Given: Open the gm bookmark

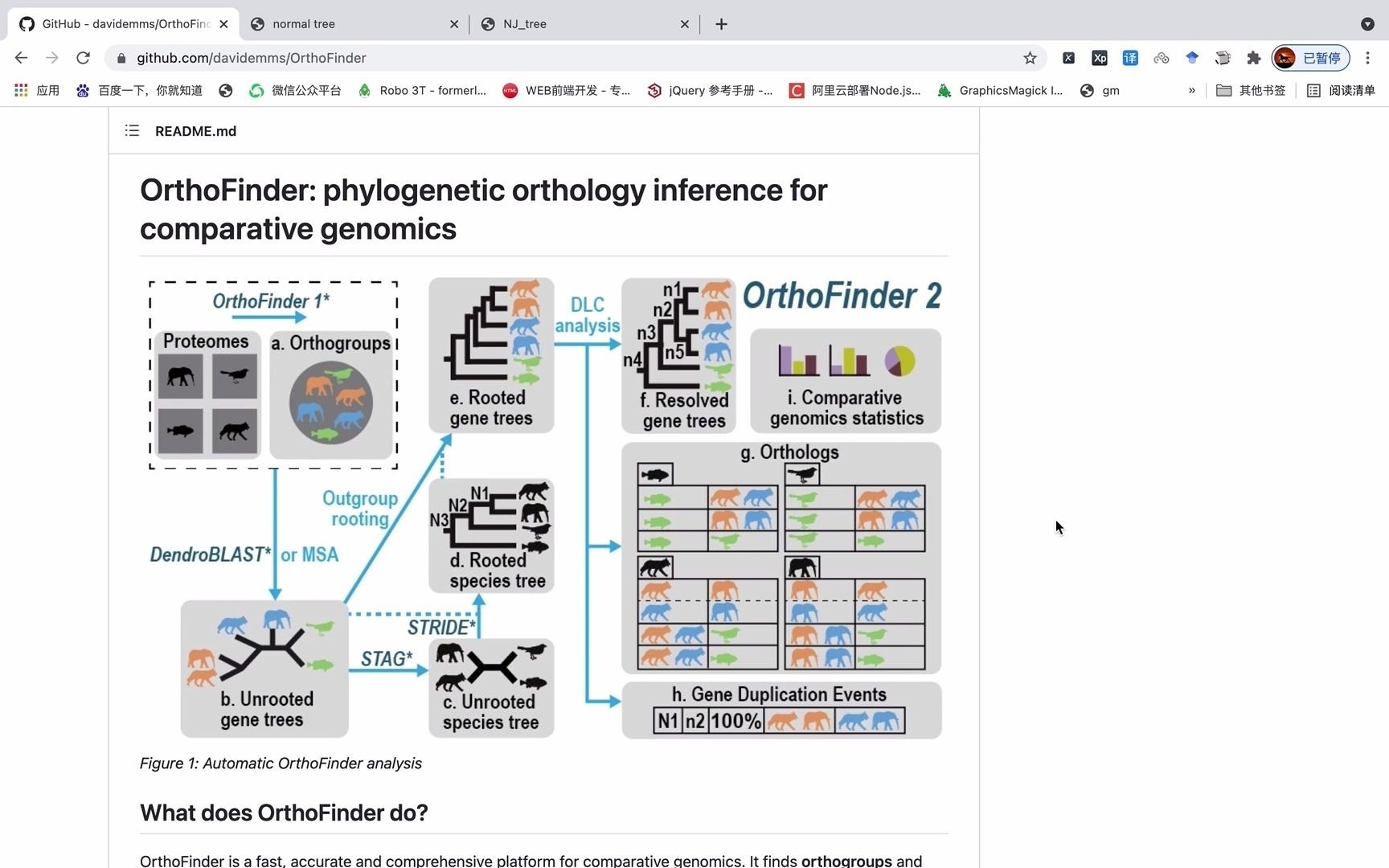Looking at the screenshot, I should point(1100,90).
